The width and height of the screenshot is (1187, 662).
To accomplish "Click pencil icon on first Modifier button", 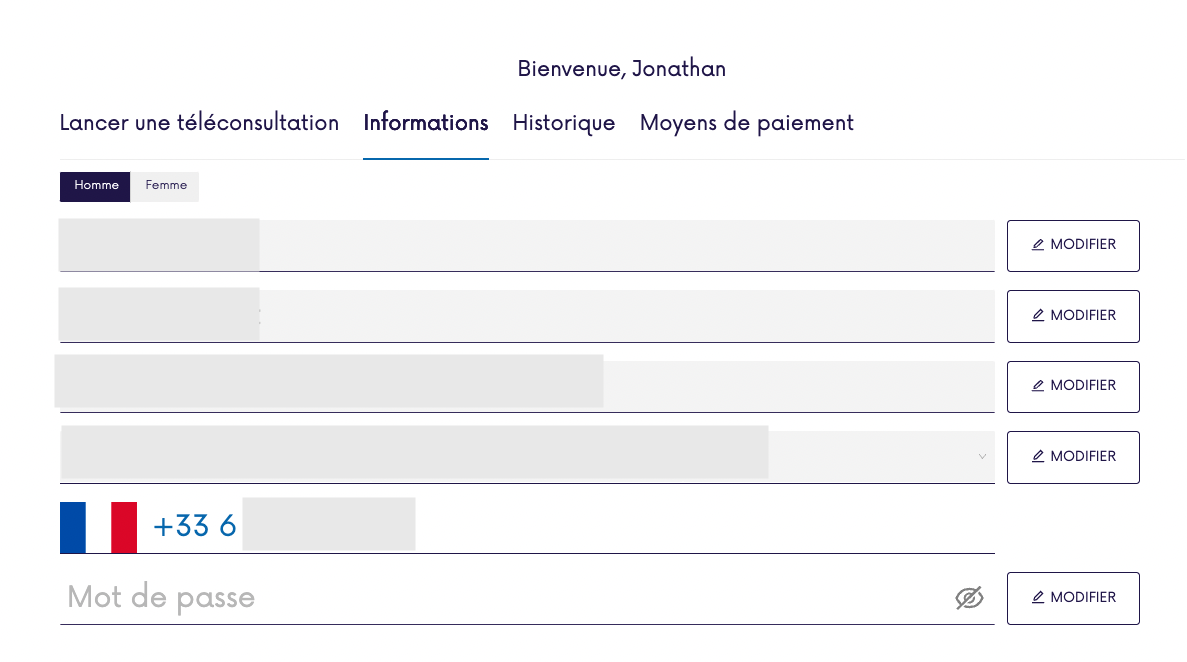I will [1038, 245].
